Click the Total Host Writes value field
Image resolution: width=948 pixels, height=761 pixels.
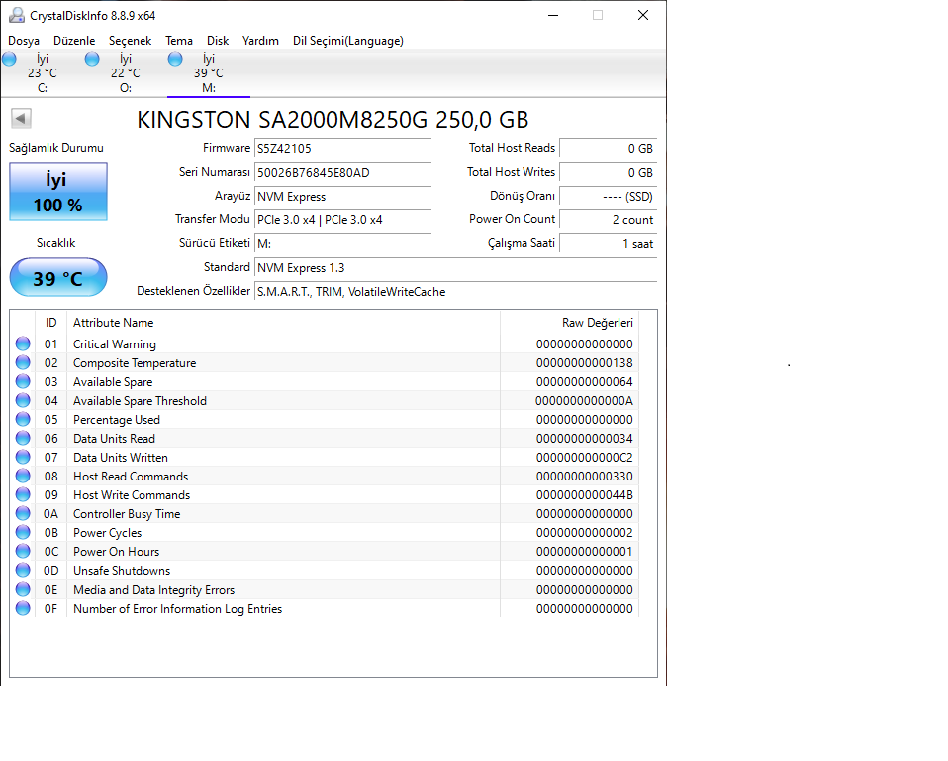click(x=608, y=173)
